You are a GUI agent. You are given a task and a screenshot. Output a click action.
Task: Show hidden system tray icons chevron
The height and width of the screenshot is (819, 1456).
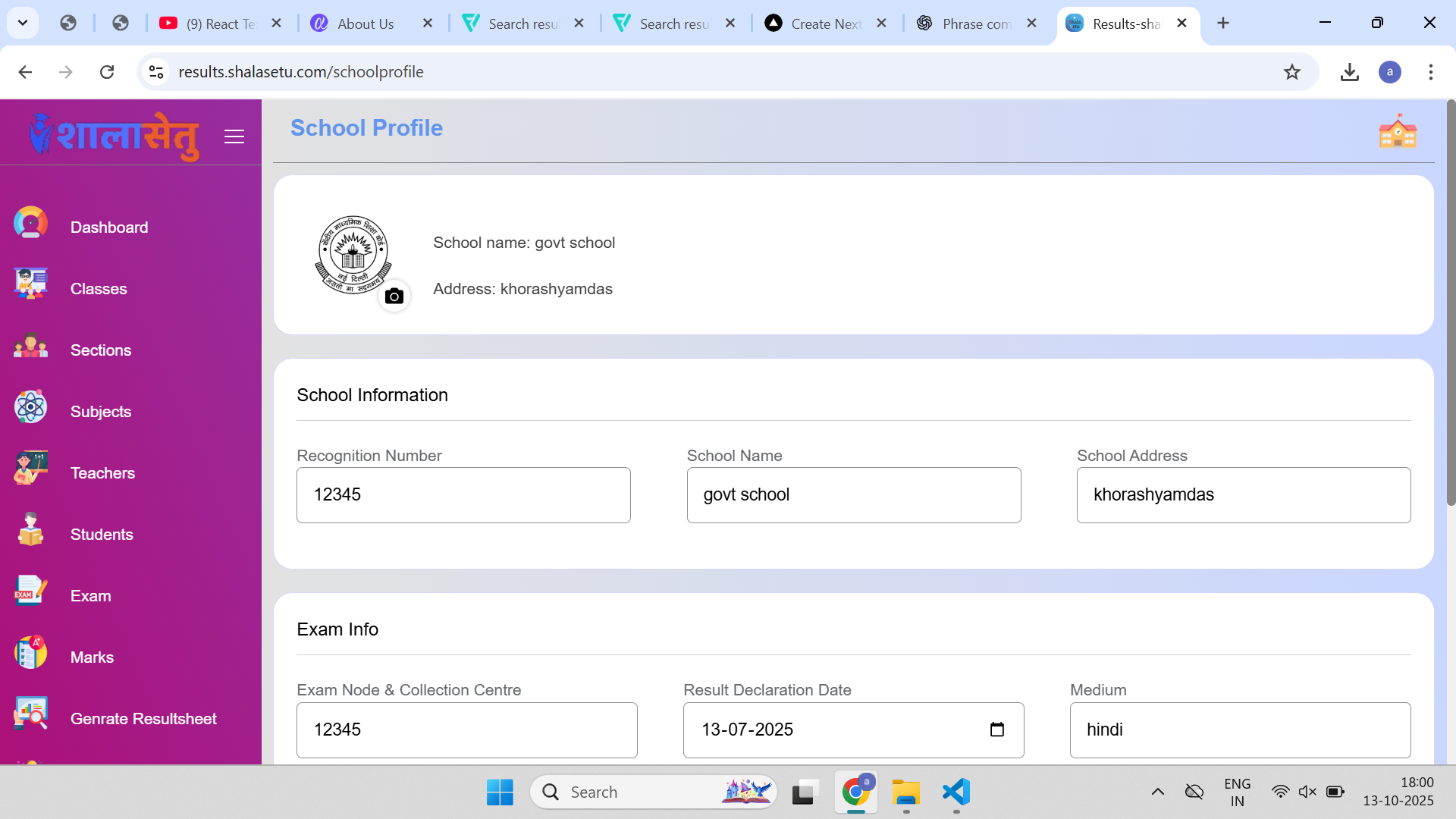coord(1157,792)
